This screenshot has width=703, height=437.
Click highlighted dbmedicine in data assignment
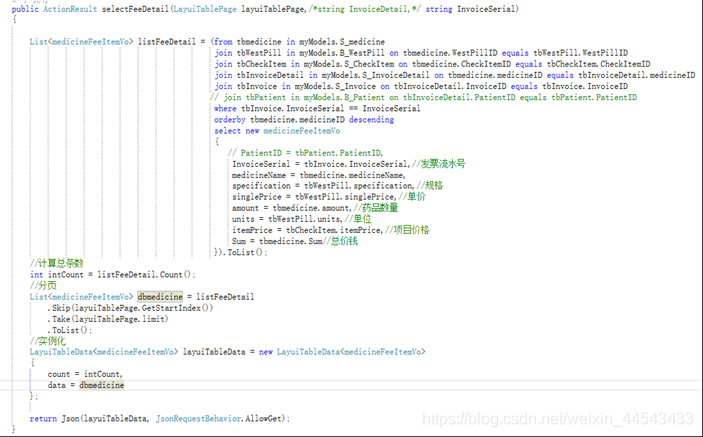tap(102, 385)
